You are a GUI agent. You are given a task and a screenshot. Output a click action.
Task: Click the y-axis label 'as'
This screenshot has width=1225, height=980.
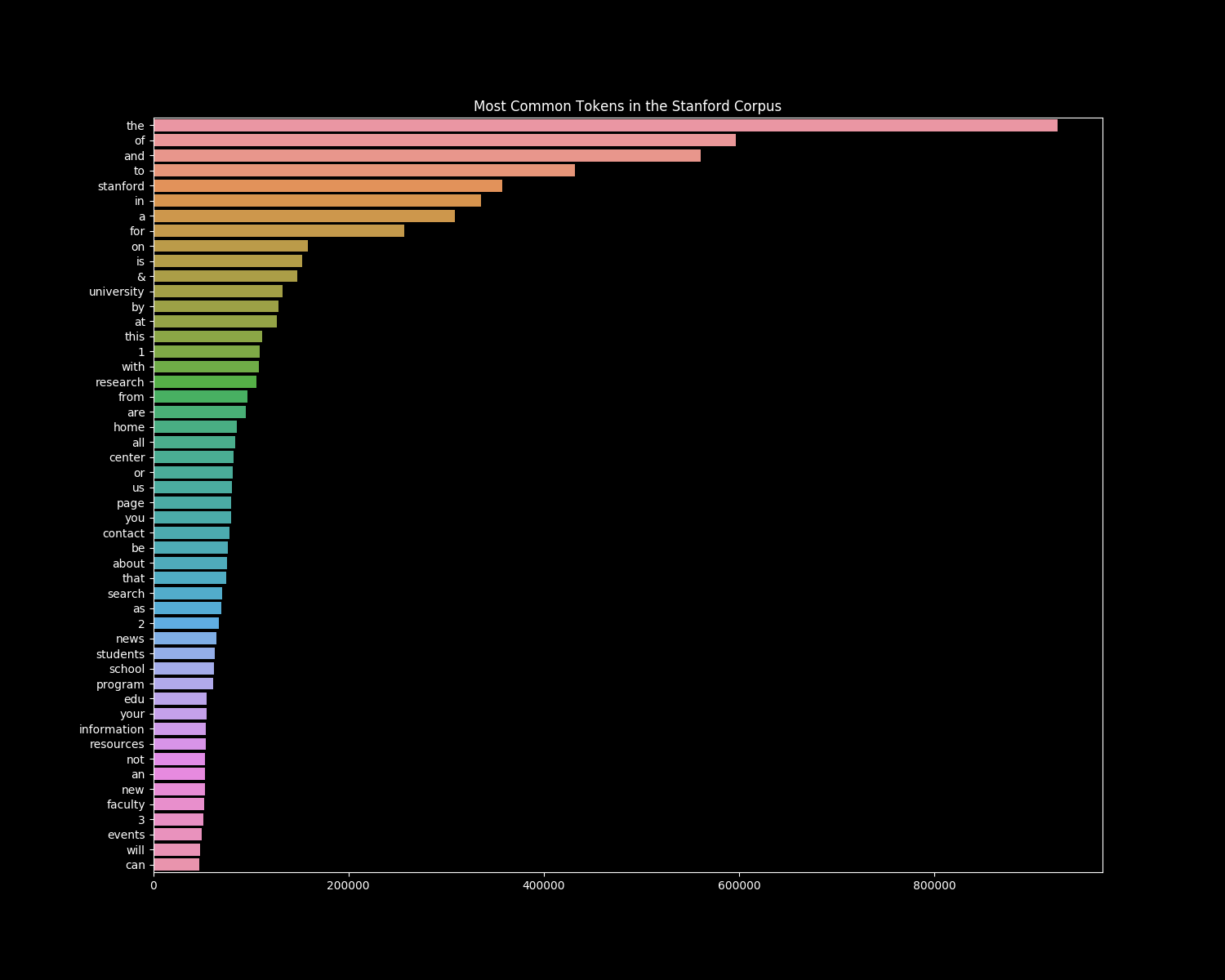tap(139, 608)
